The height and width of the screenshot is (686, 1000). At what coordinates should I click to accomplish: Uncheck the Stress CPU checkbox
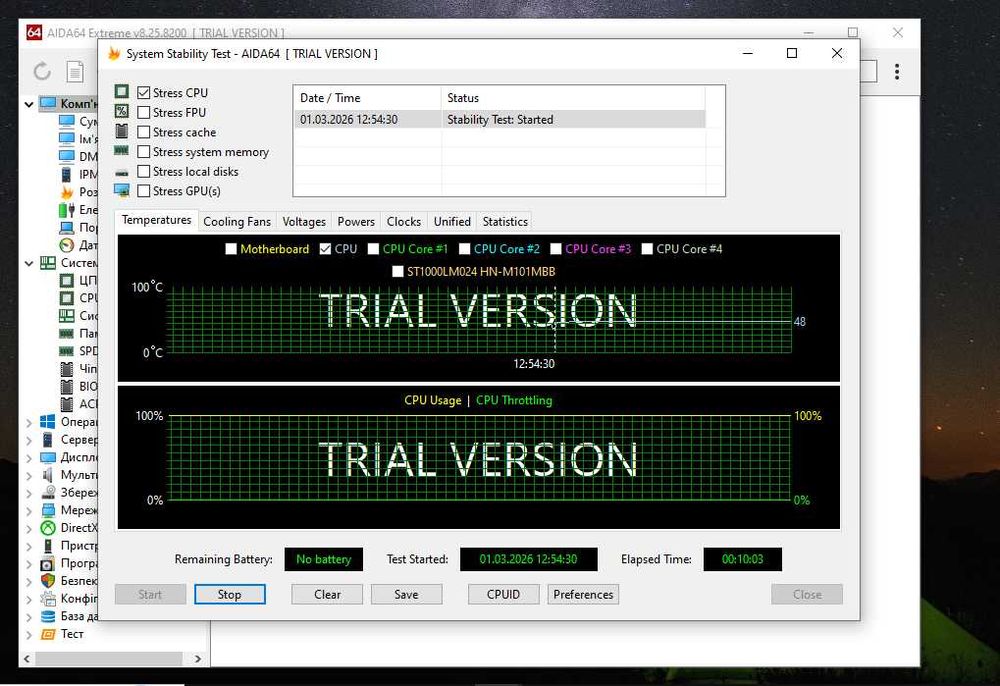point(143,93)
